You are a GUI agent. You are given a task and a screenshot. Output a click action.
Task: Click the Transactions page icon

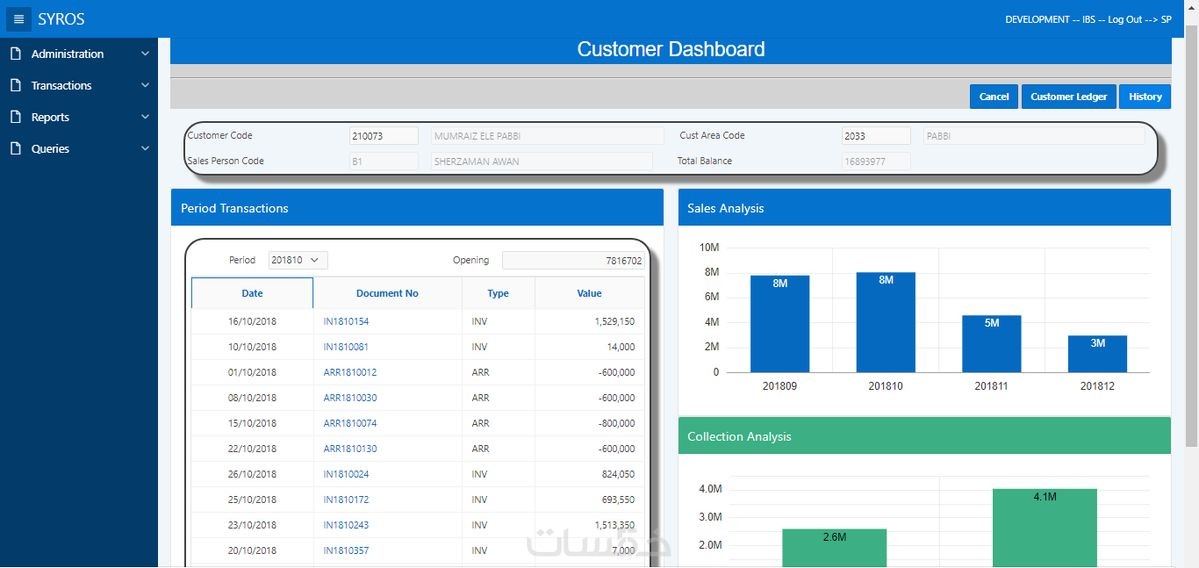[15, 86]
